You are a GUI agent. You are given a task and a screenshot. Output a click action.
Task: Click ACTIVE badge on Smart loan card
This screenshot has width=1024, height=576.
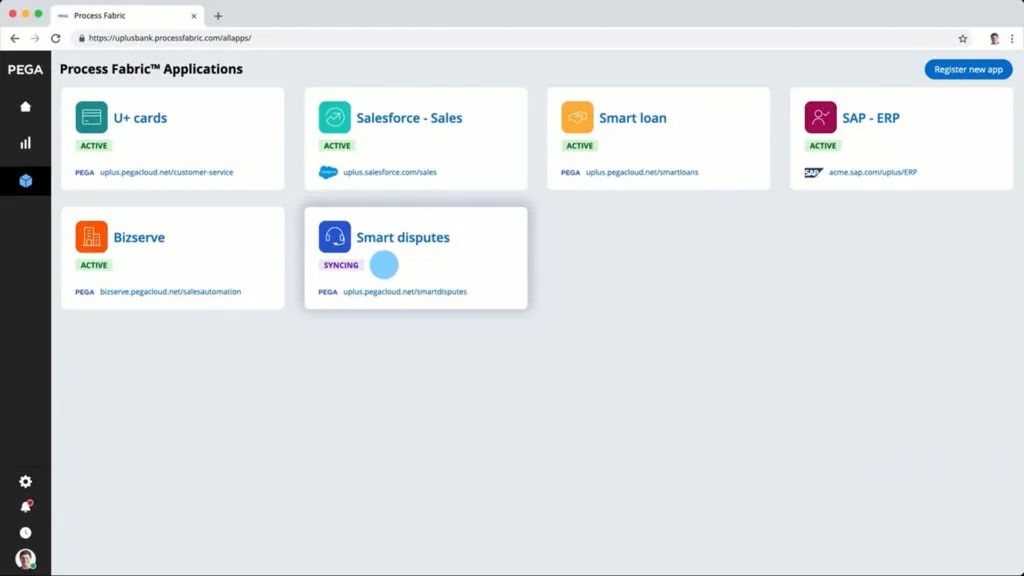coord(580,146)
